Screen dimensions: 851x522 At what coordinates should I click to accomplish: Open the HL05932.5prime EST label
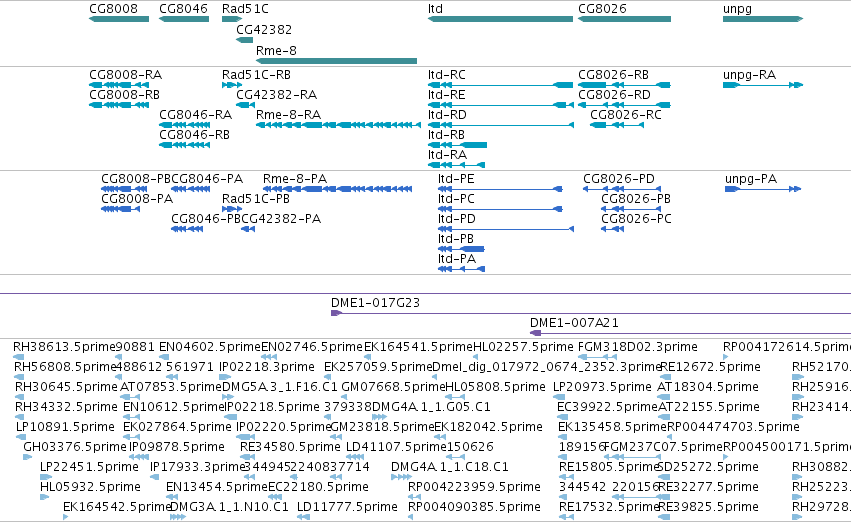pos(90,487)
